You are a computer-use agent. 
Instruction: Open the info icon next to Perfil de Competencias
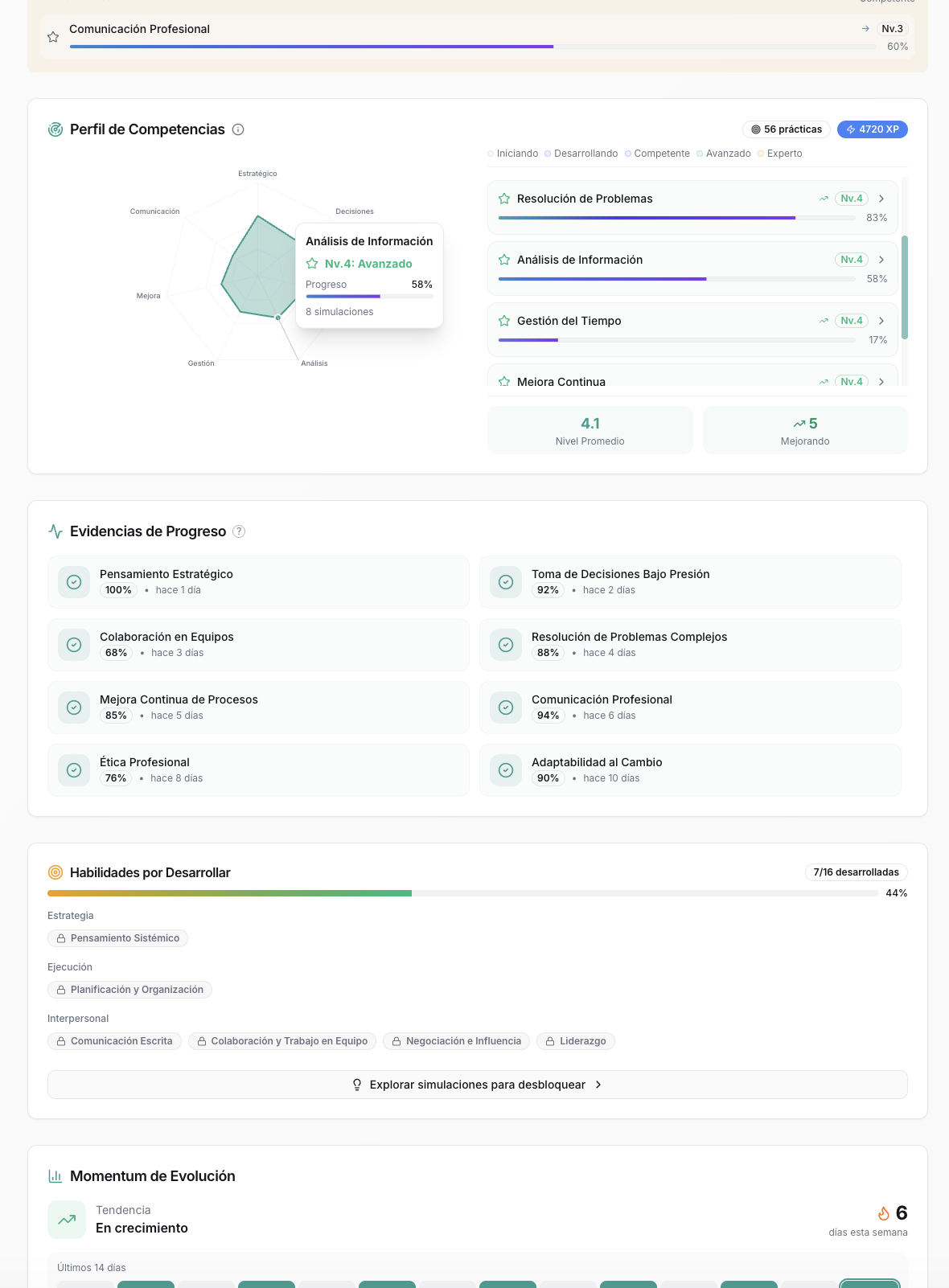238,129
